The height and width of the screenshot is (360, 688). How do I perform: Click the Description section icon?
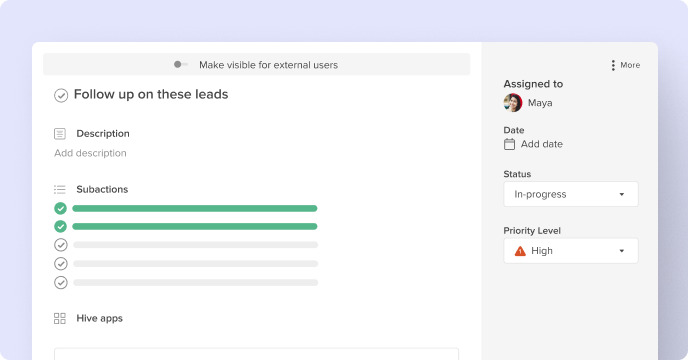(x=60, y=133)
